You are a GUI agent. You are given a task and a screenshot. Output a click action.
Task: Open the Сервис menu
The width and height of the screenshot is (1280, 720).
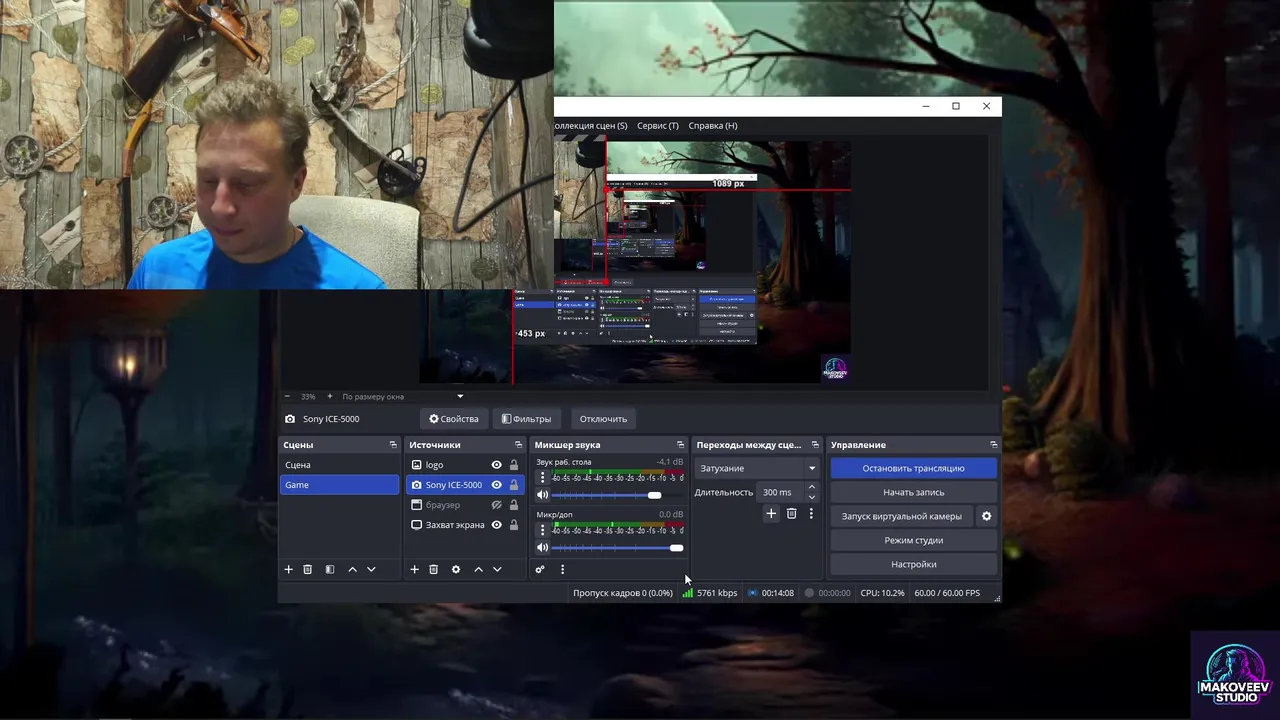658,125
